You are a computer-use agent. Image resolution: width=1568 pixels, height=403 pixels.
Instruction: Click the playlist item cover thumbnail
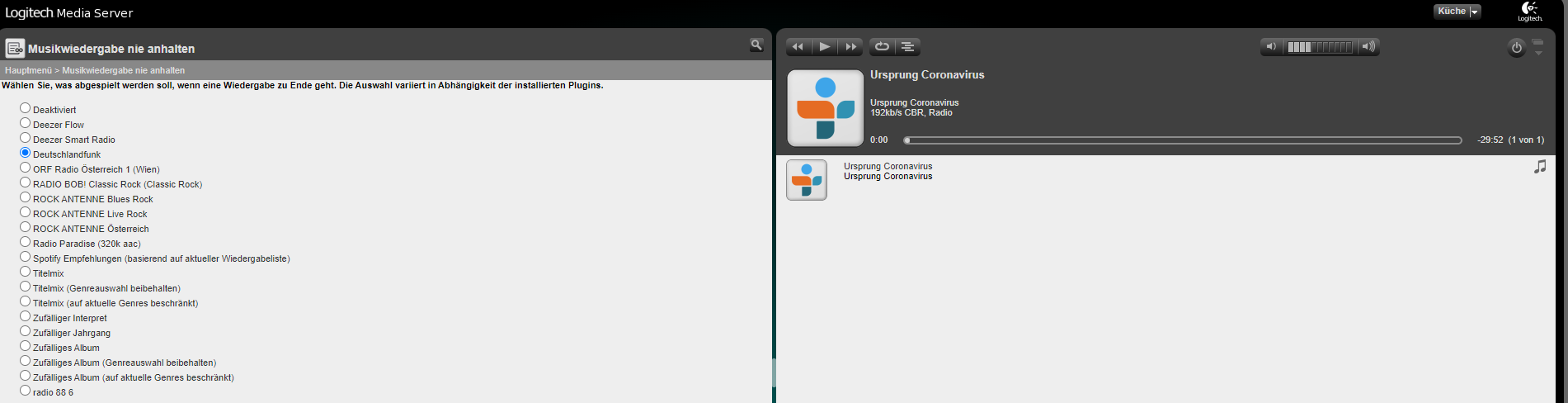pos(807,180)
